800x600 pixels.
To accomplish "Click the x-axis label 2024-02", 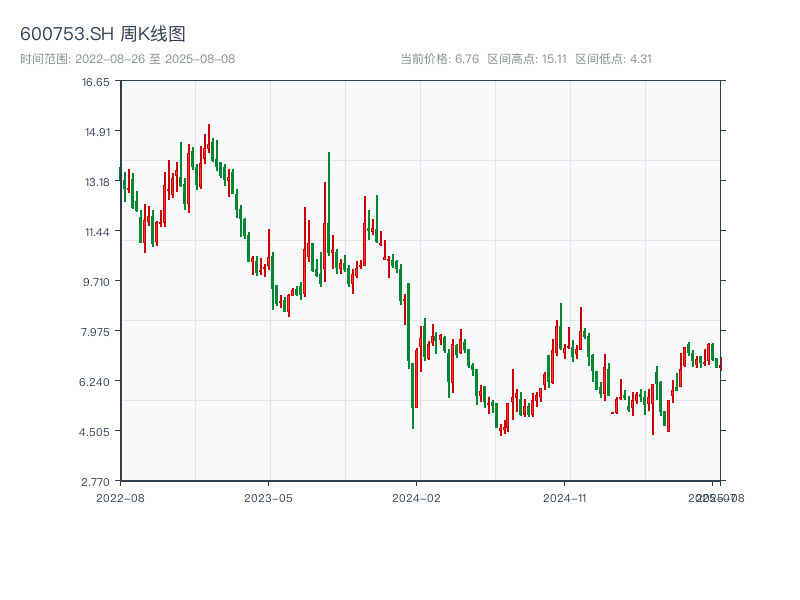I will coord(416,498).
